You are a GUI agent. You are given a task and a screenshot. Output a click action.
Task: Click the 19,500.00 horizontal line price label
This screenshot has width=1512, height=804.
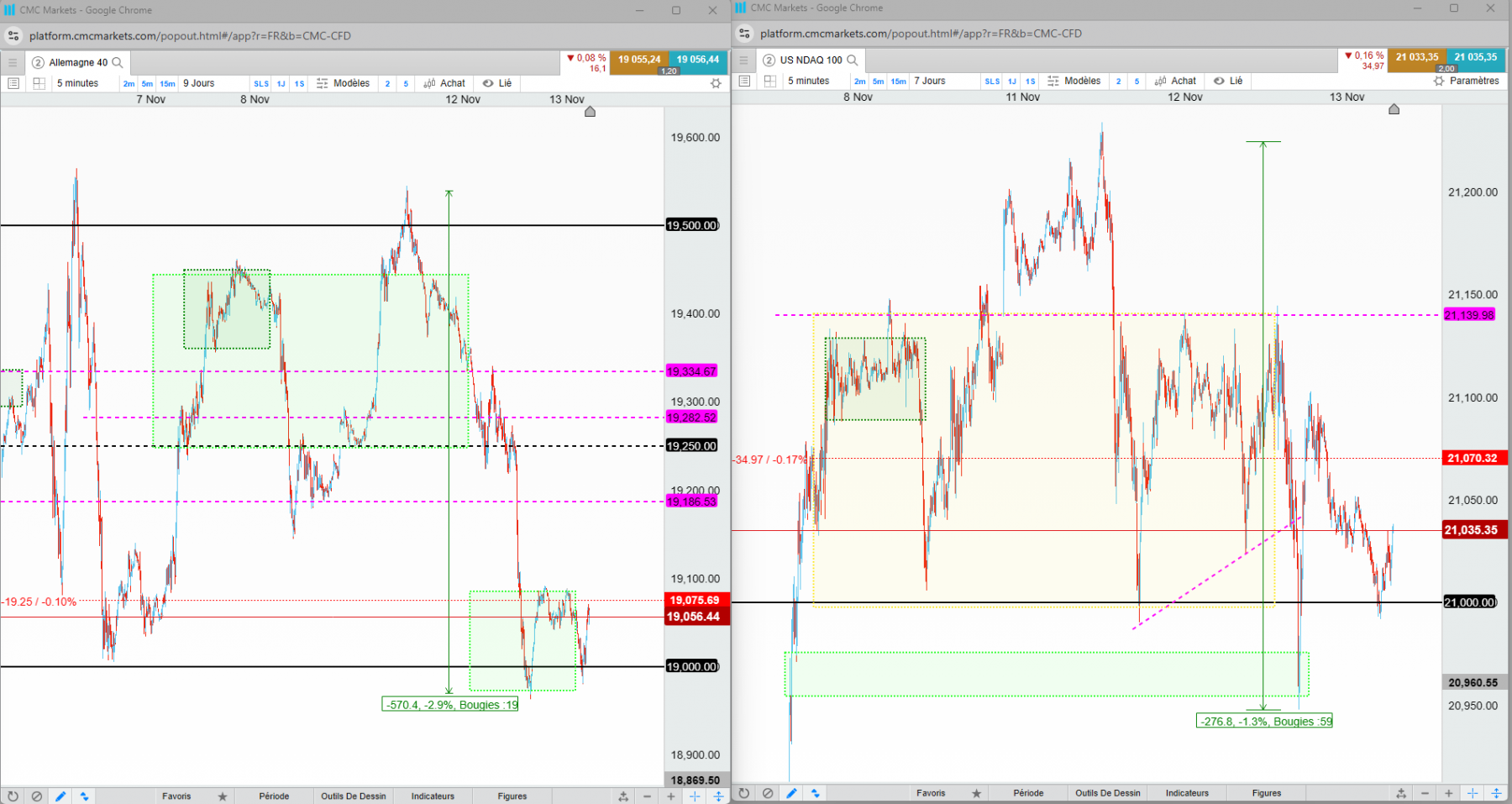tap(692, 225)
